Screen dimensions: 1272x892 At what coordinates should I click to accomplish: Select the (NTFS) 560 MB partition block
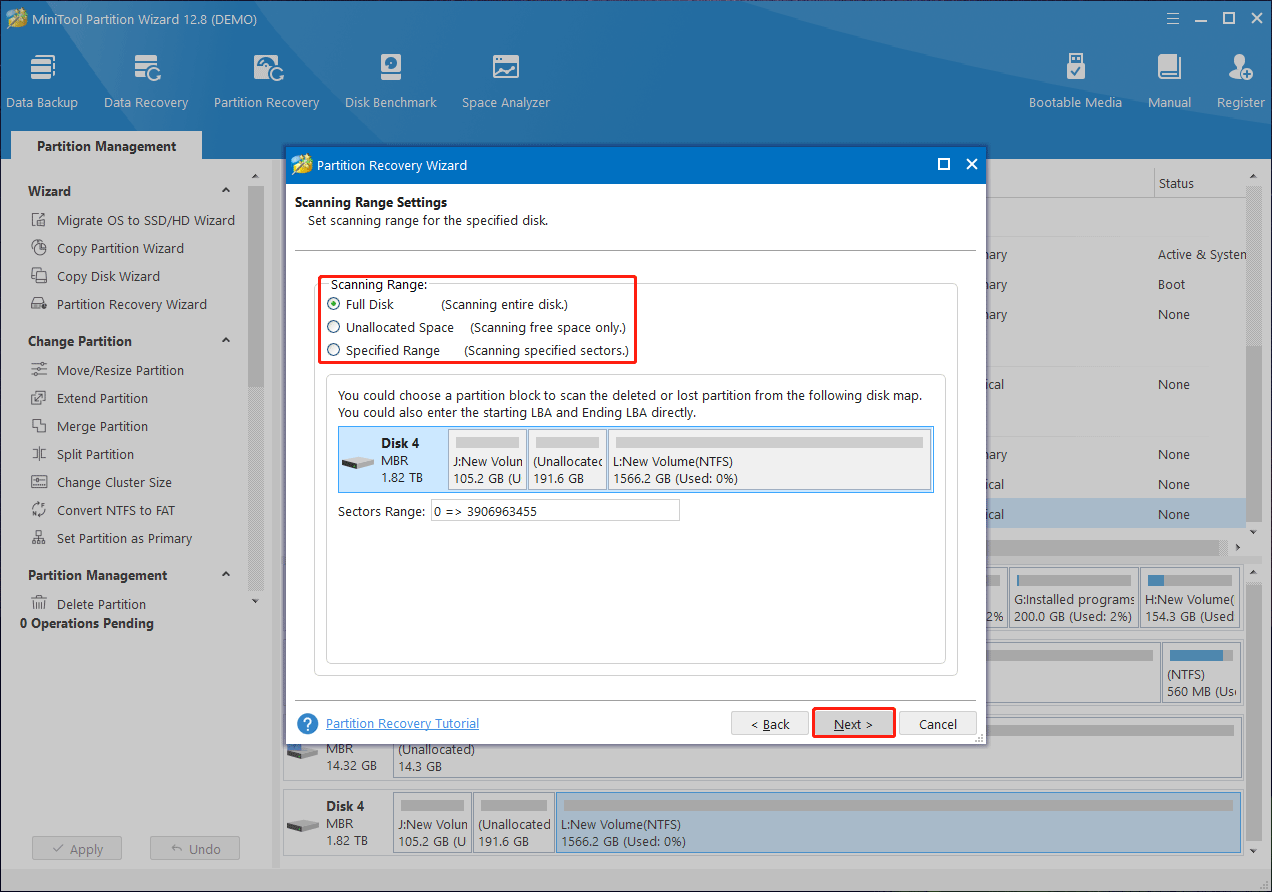coord(1201,672)
